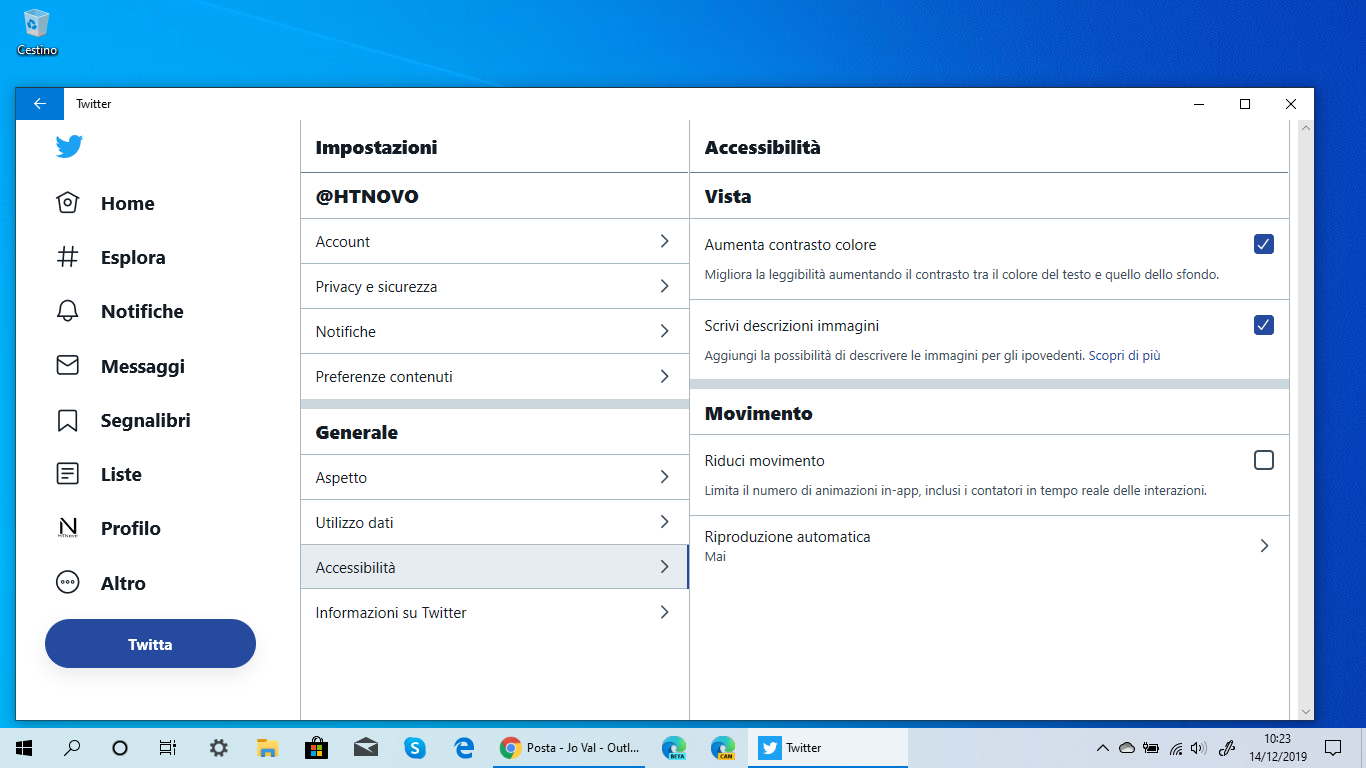
Task: Click the Altro three-dots icon
Action: [67, 583]
